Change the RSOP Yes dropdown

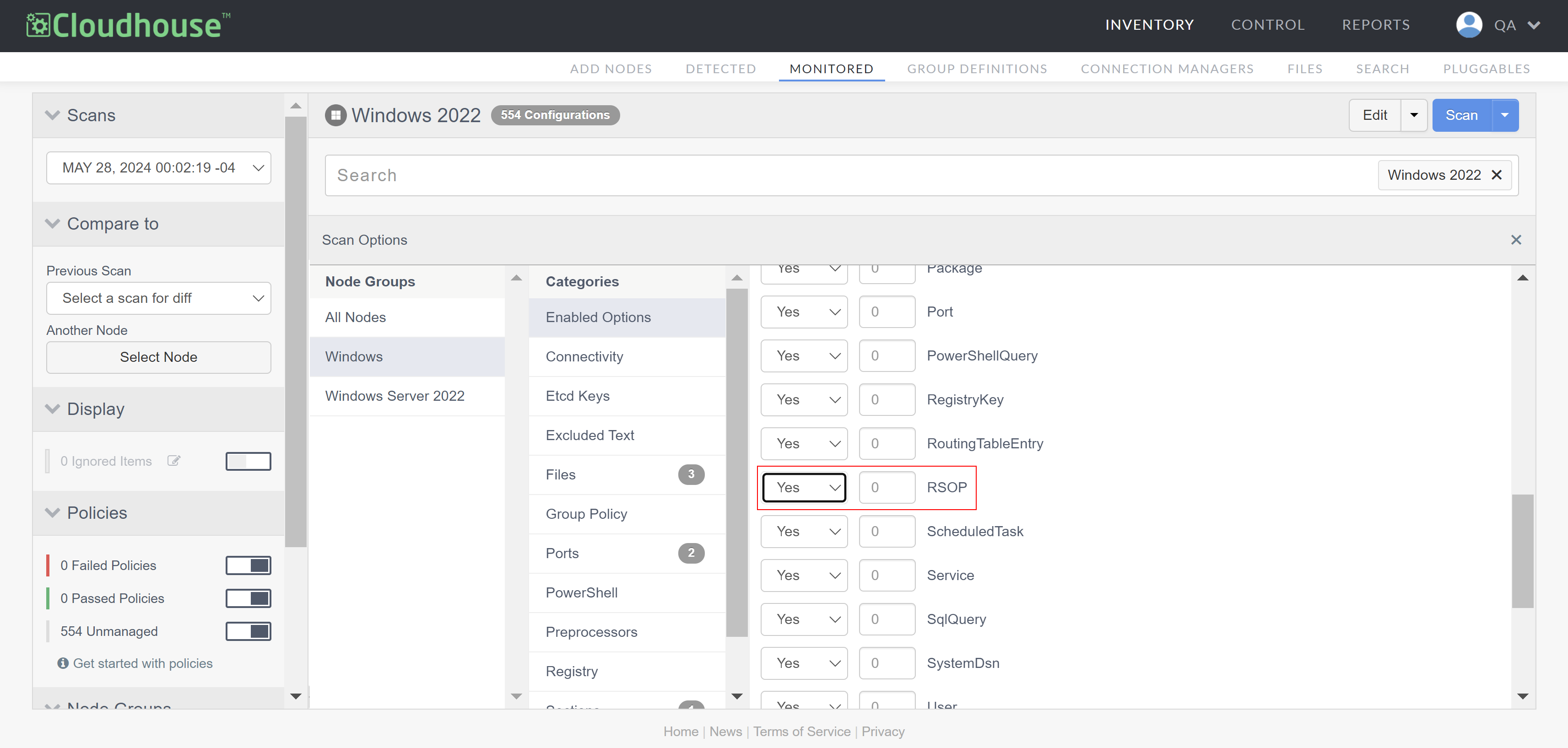804,488
